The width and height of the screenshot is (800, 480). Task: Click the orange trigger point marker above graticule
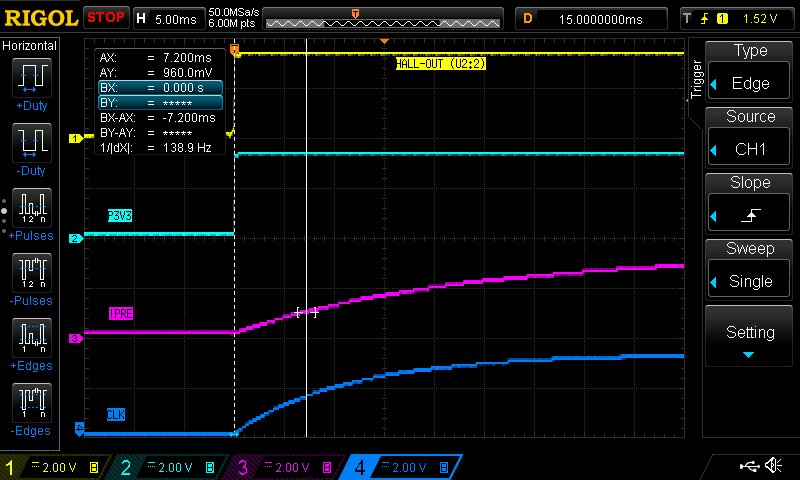(384, 41)
